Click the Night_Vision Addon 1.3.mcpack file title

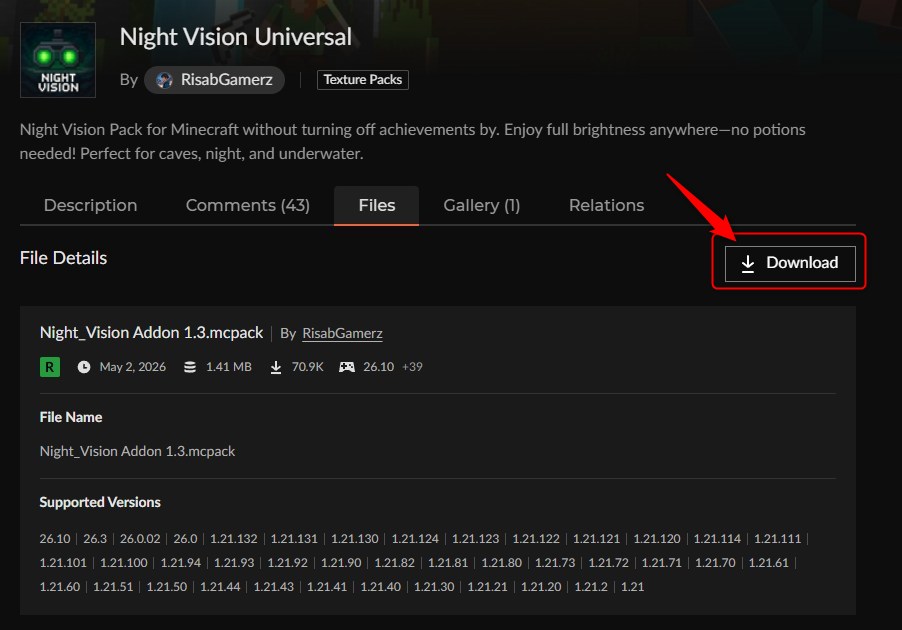coord(151,333)
